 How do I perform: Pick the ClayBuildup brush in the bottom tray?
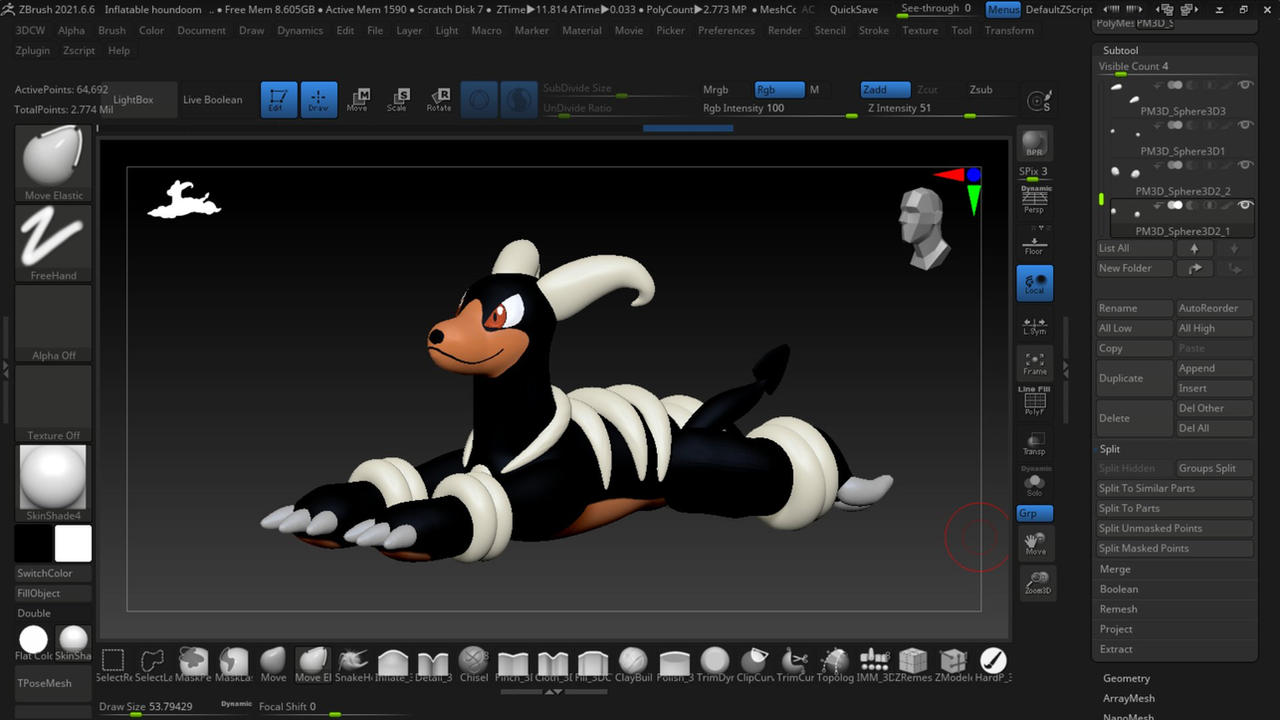coord(633,663)
